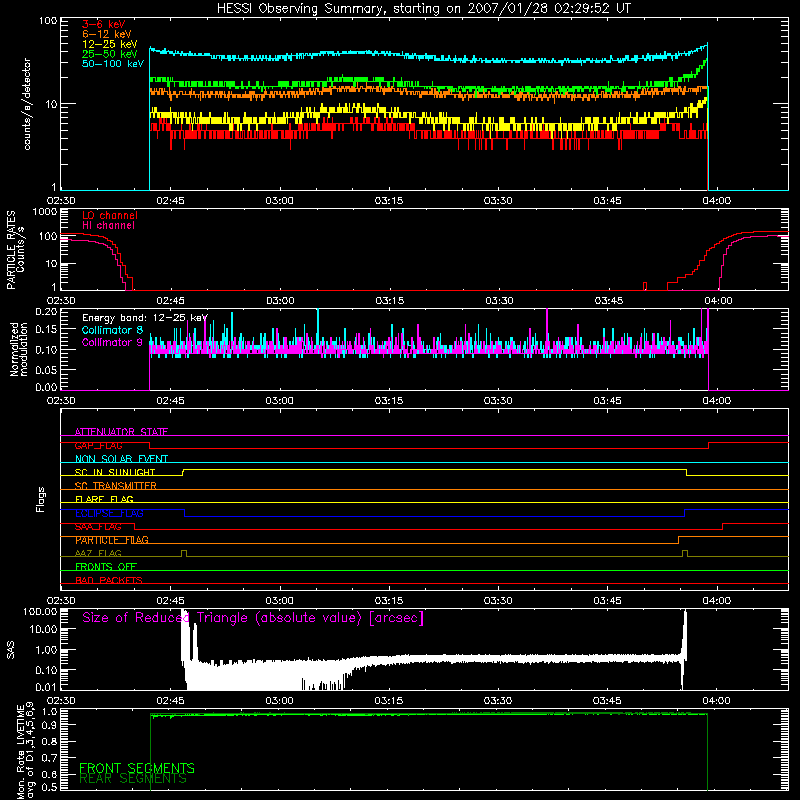Screen dimensions: 800x800
Task: Select the ATTENUATOR_STATE flag label
Action: pyautogui.click(x=121, y=432)
